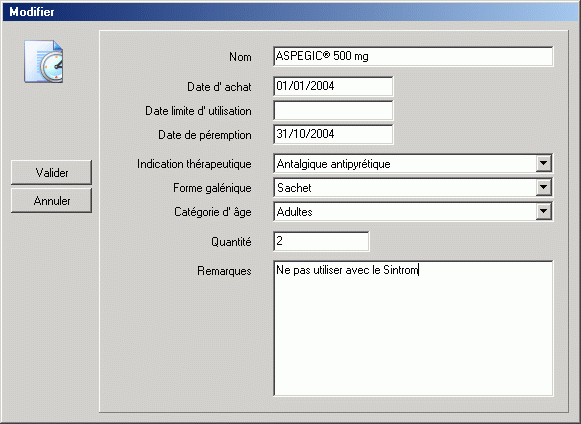The width and height of the screenshot is (581, 424).
Task: Open Indication thérapeutique dropdown arrow
Action: (x=543, y=163)
